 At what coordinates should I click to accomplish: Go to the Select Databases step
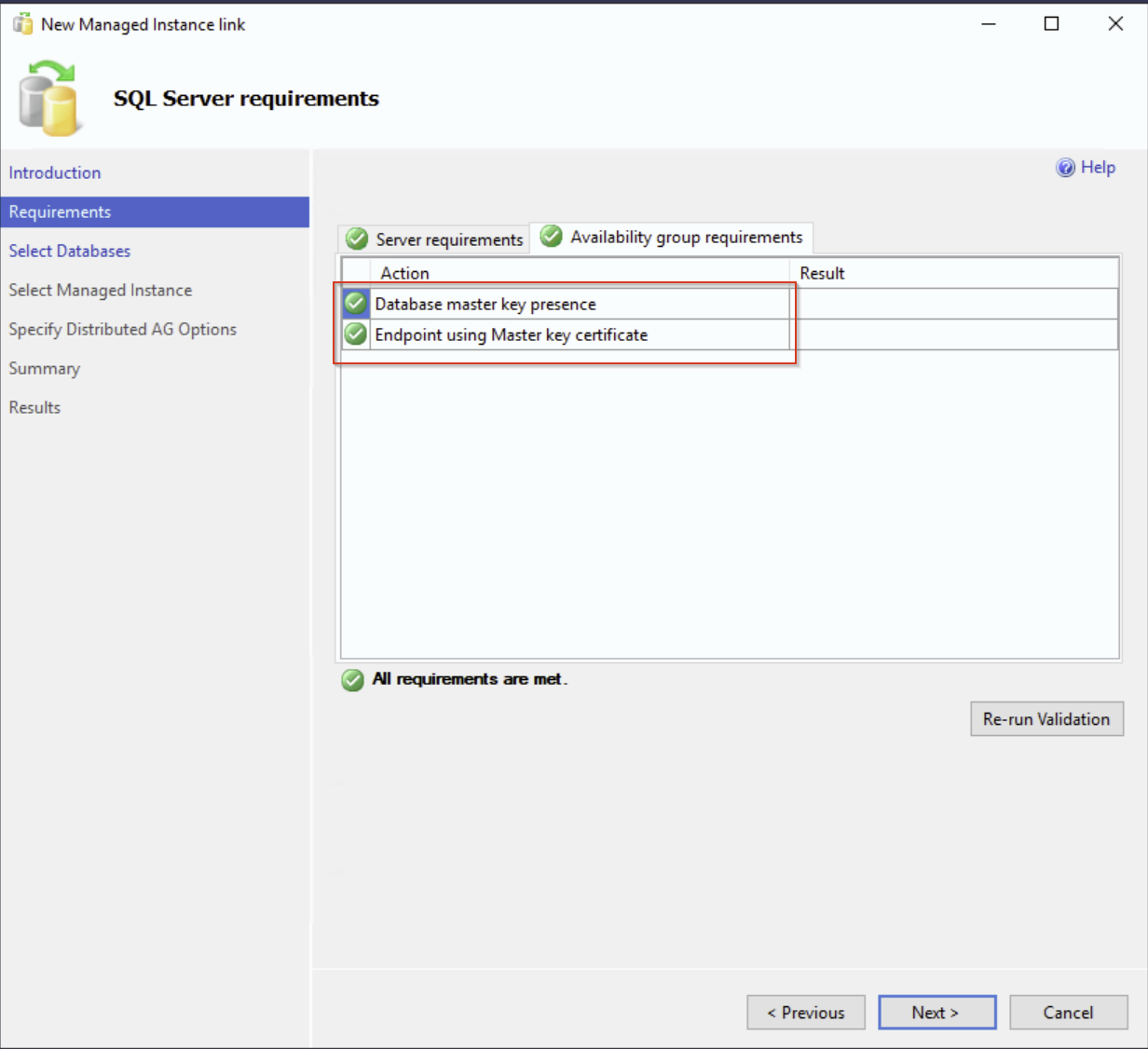coord(70,251)
